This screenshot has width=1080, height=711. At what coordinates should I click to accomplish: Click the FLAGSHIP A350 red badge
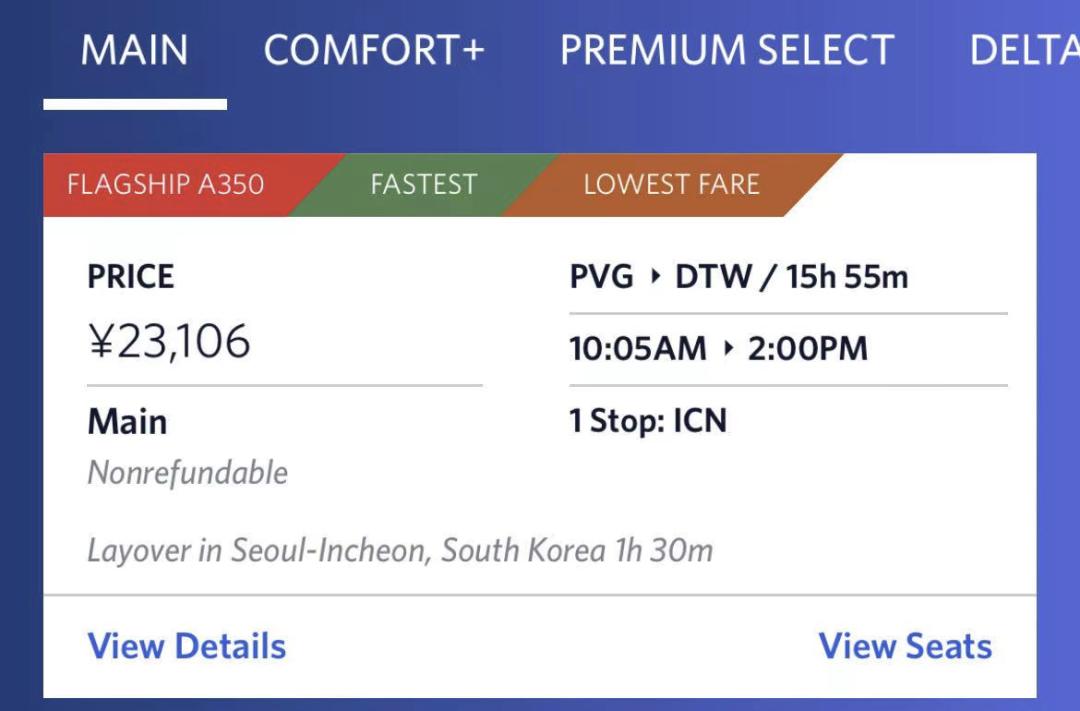tap(165, 185)
